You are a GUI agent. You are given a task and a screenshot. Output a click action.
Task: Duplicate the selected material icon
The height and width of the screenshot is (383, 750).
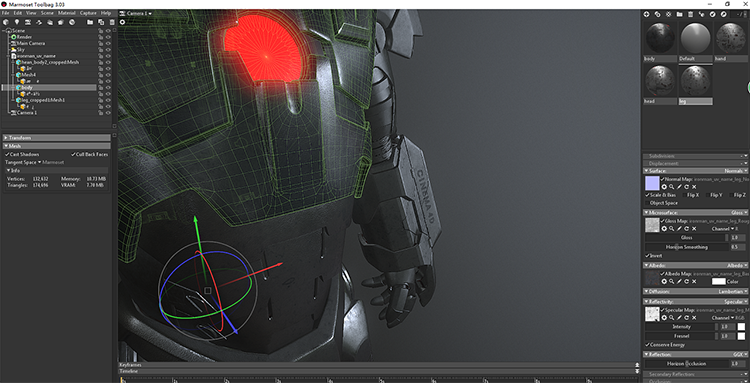point(657,14)
